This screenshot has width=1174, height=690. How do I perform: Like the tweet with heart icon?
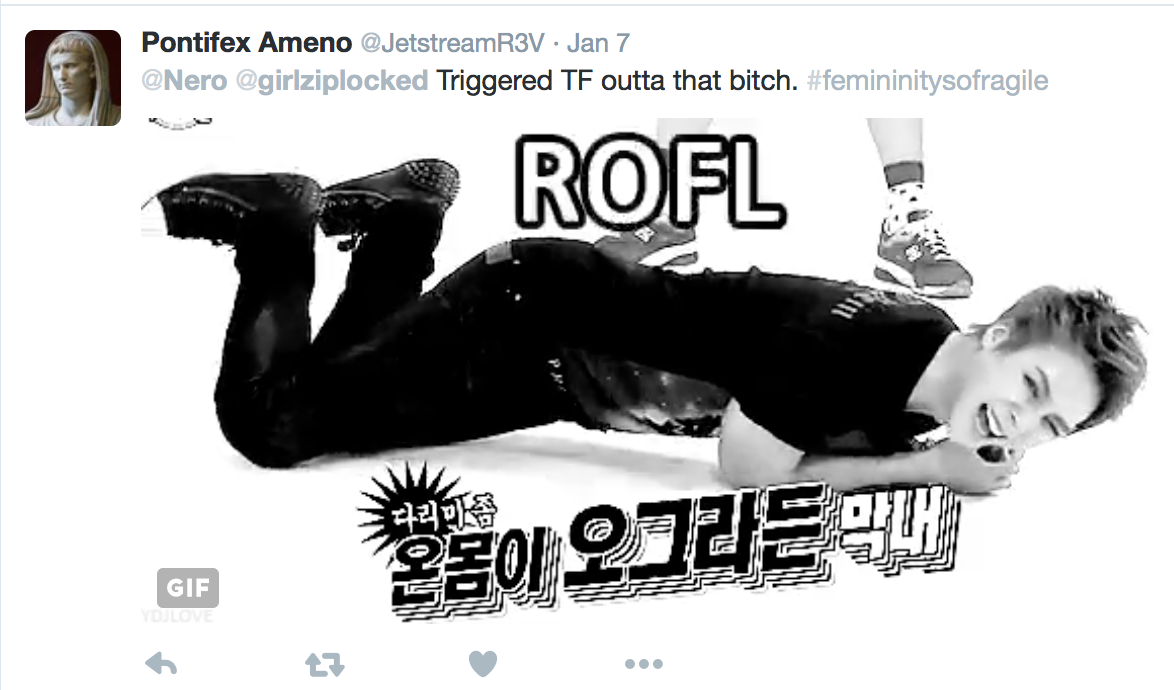coord(483,663)
